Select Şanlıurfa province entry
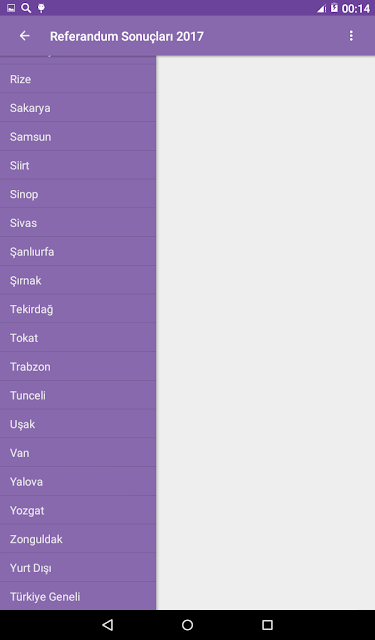The height and width of the screenshot is (640, 375). [x=78, y=251]
